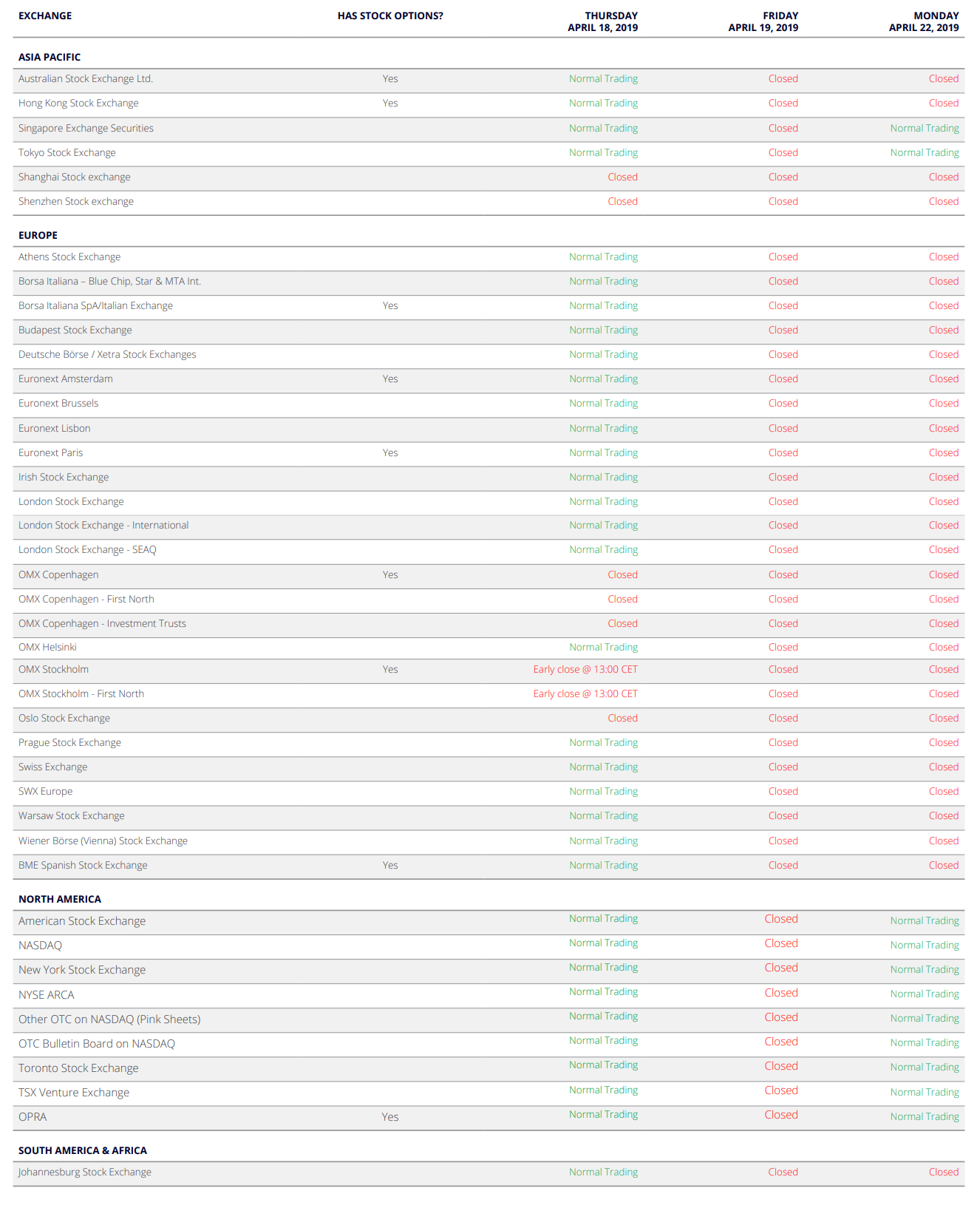Click Euronext Brussels row name
Screen dimensions: 980x1205
(x=58, y=403)
